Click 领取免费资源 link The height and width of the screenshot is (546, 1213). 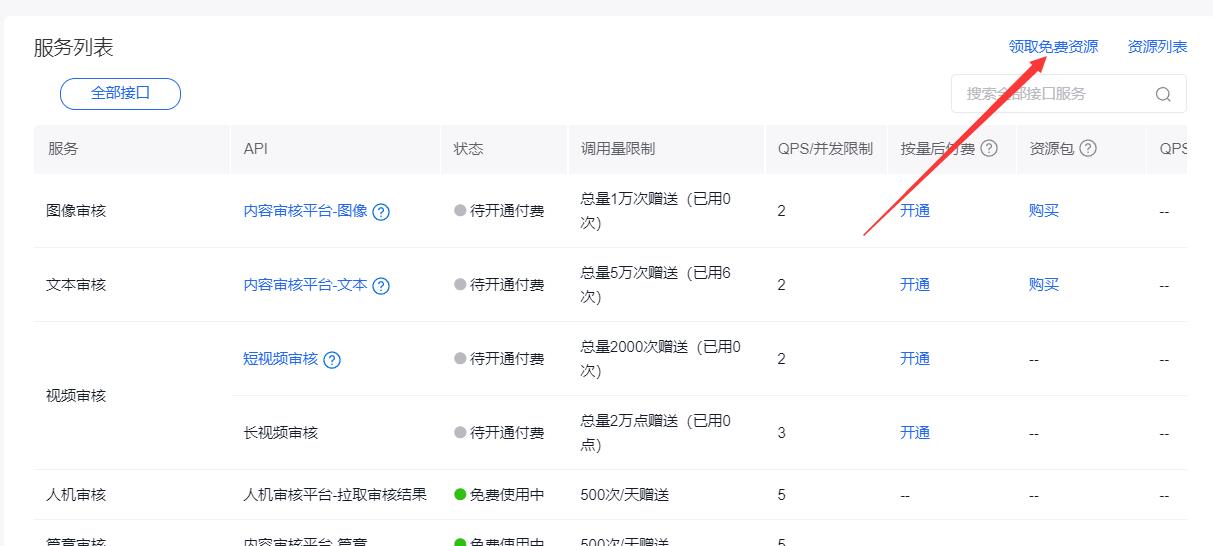tap(1053, 47)
